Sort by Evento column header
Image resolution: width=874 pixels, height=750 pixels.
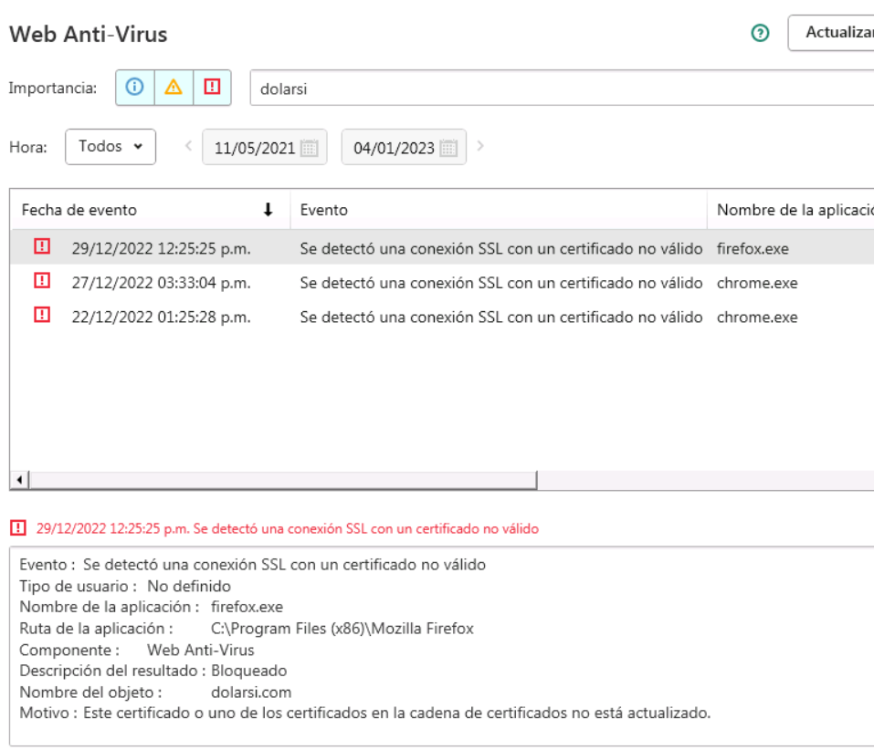(x=498, y=210)
